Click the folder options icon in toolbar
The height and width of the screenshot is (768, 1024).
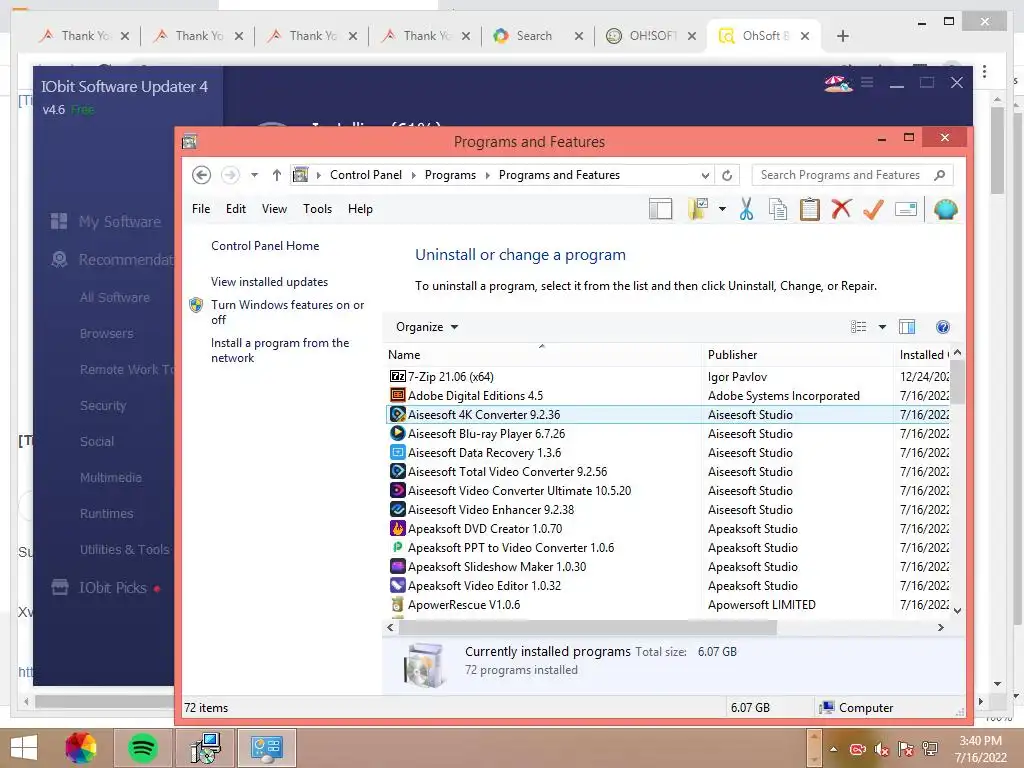(x=698, y=209)
